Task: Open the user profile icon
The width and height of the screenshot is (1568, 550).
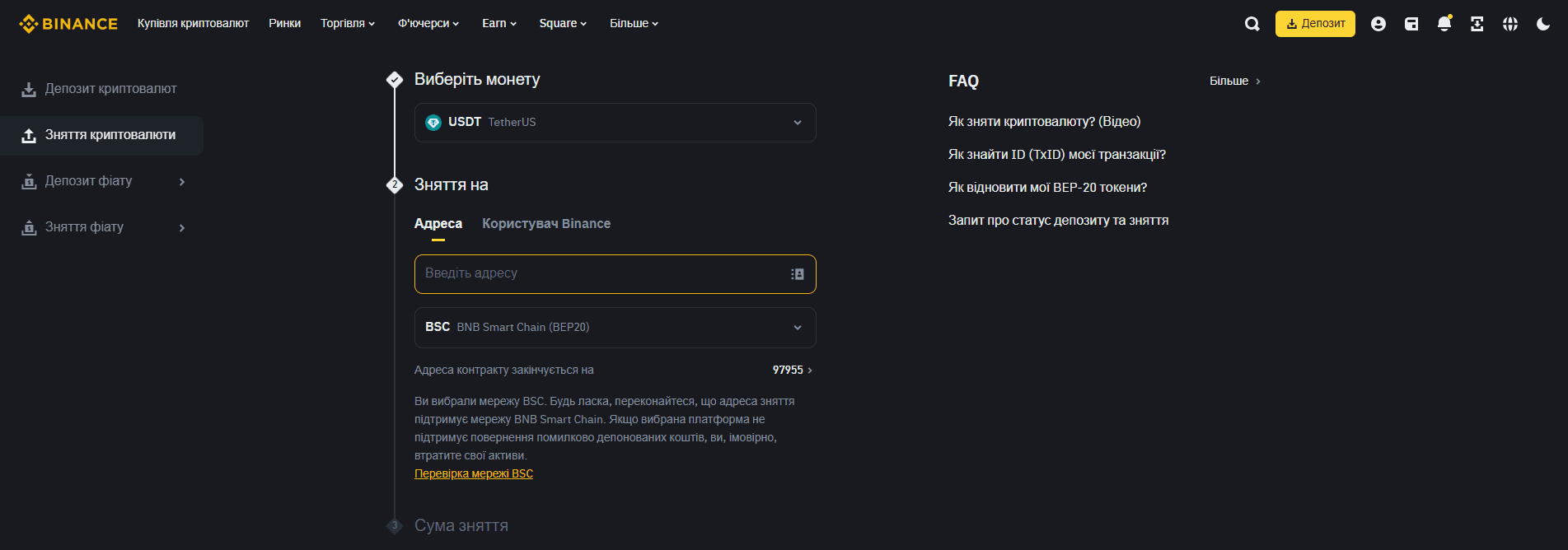Action: click(1378, 24)
